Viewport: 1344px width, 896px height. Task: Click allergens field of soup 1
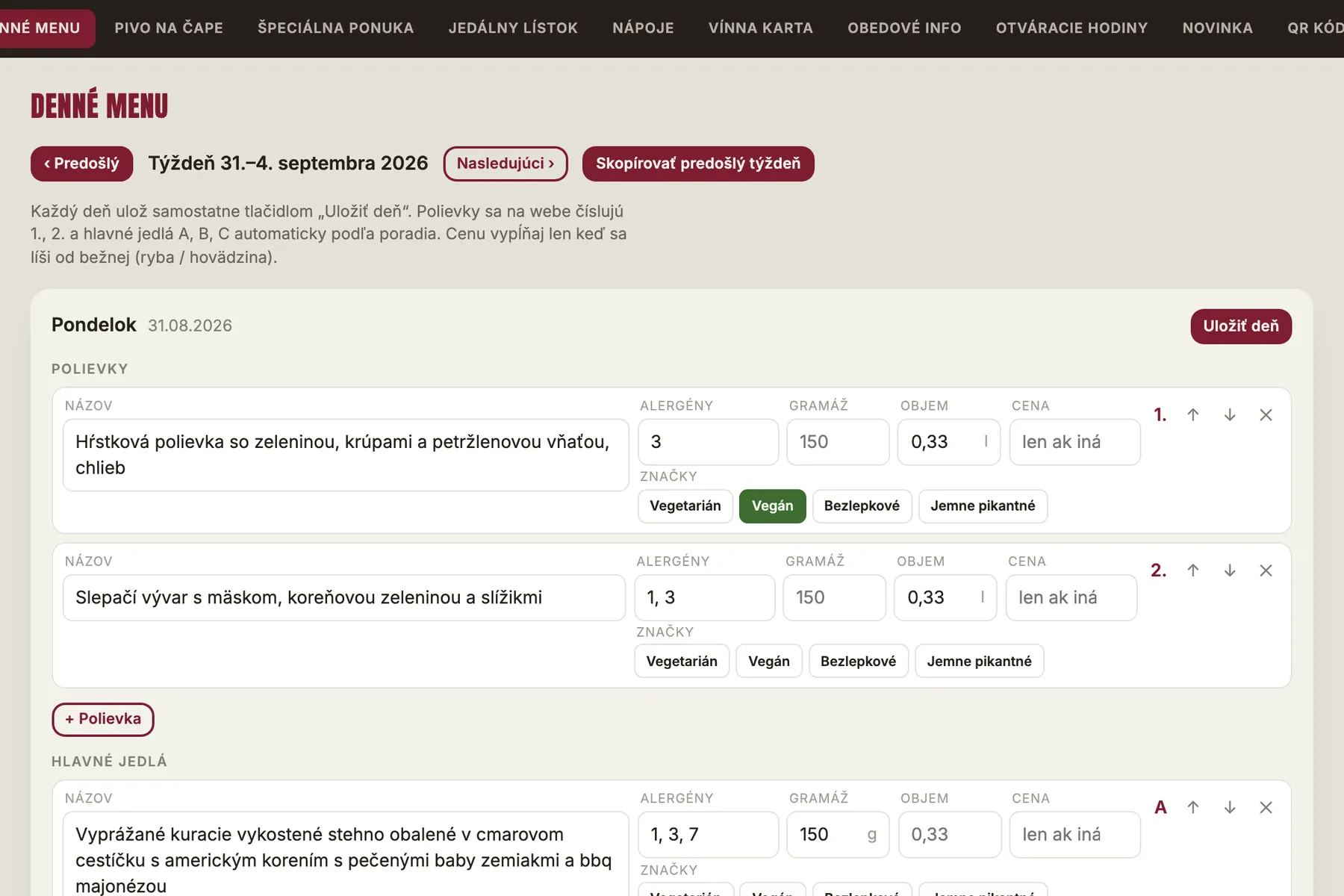click(708, 442)
